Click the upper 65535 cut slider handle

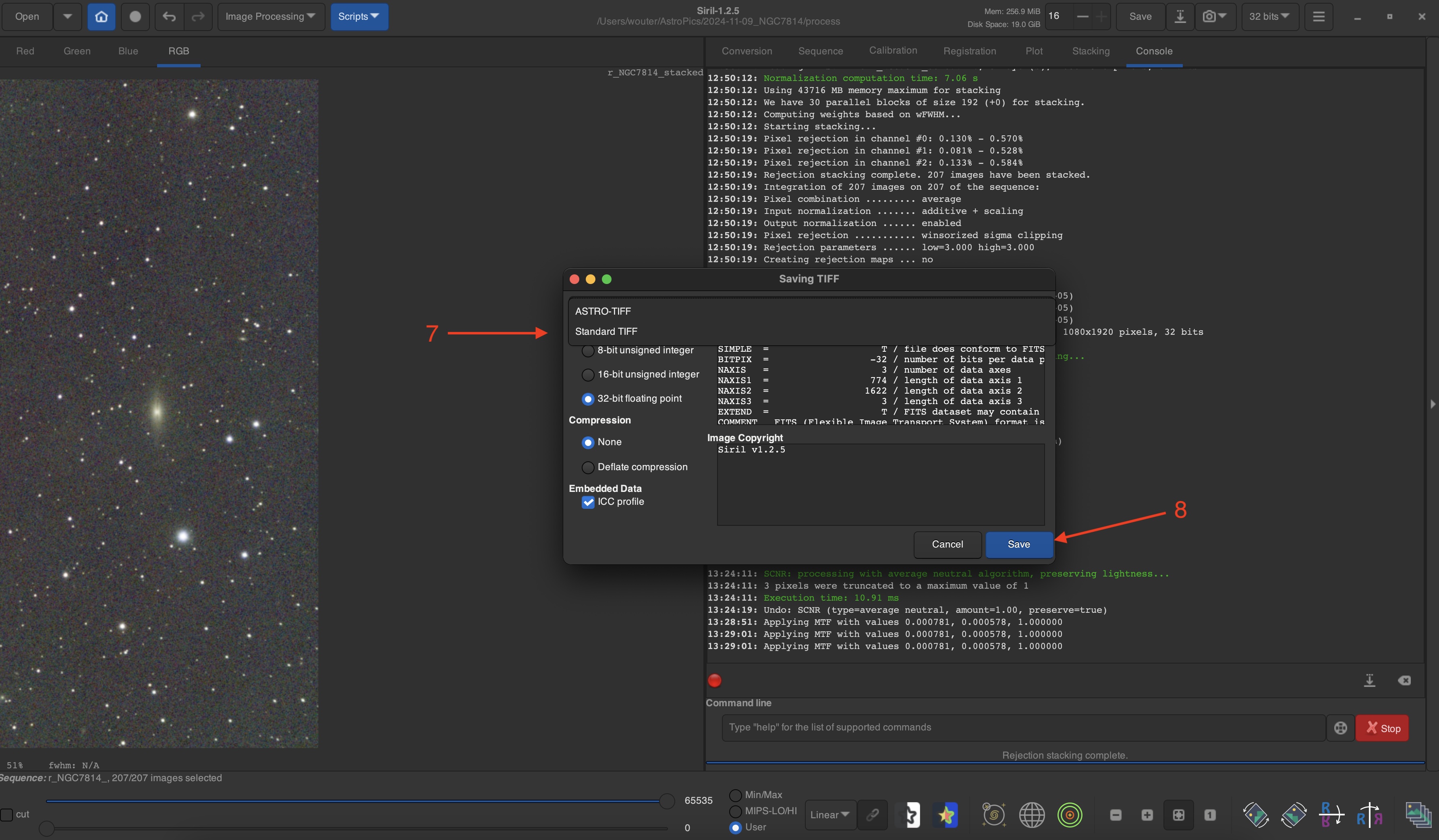(666, 801)
